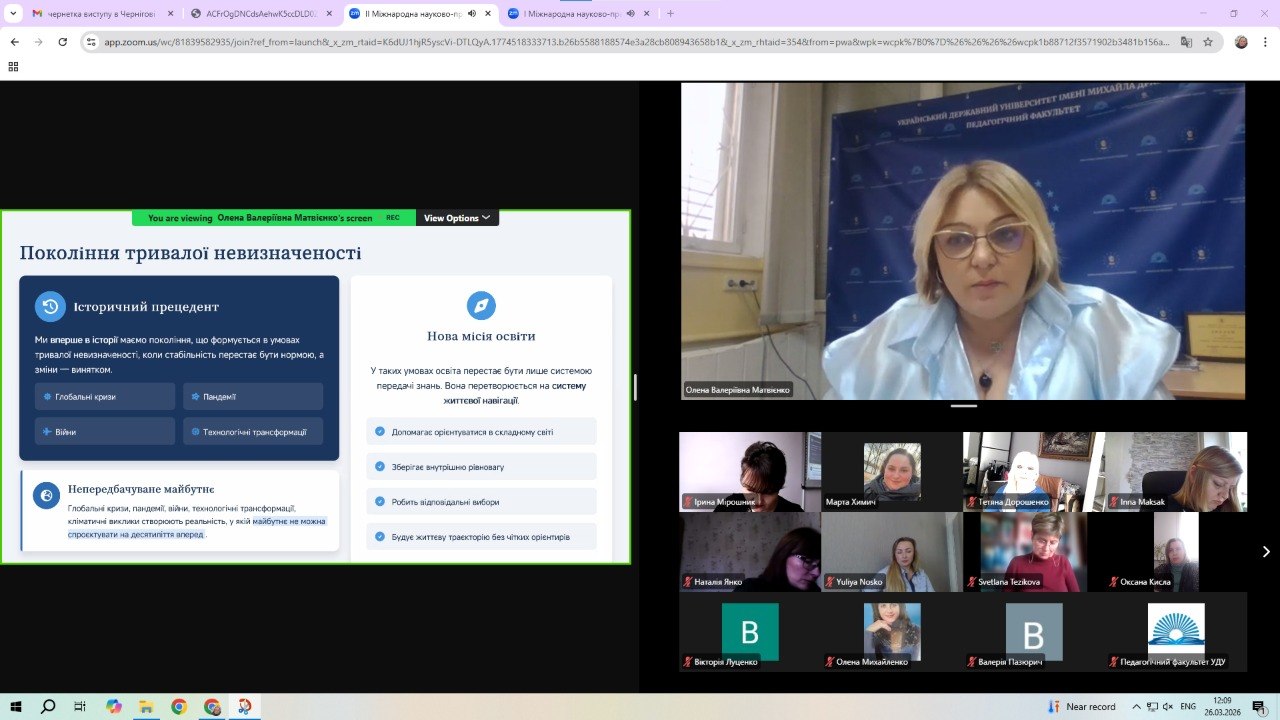The image size is (1280, 720).
Task: Open the site information icon in address bar
Action: pyautogui.click(x=92, y=42)
